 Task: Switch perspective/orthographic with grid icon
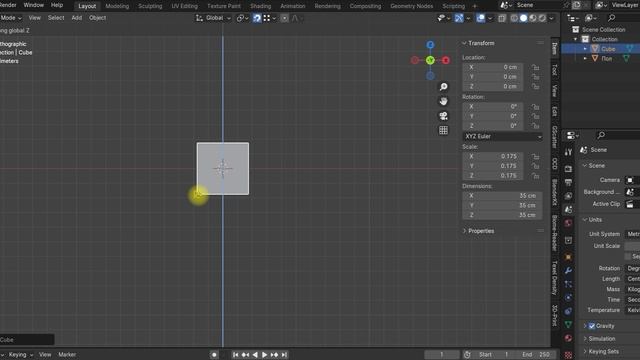(443, 131)
